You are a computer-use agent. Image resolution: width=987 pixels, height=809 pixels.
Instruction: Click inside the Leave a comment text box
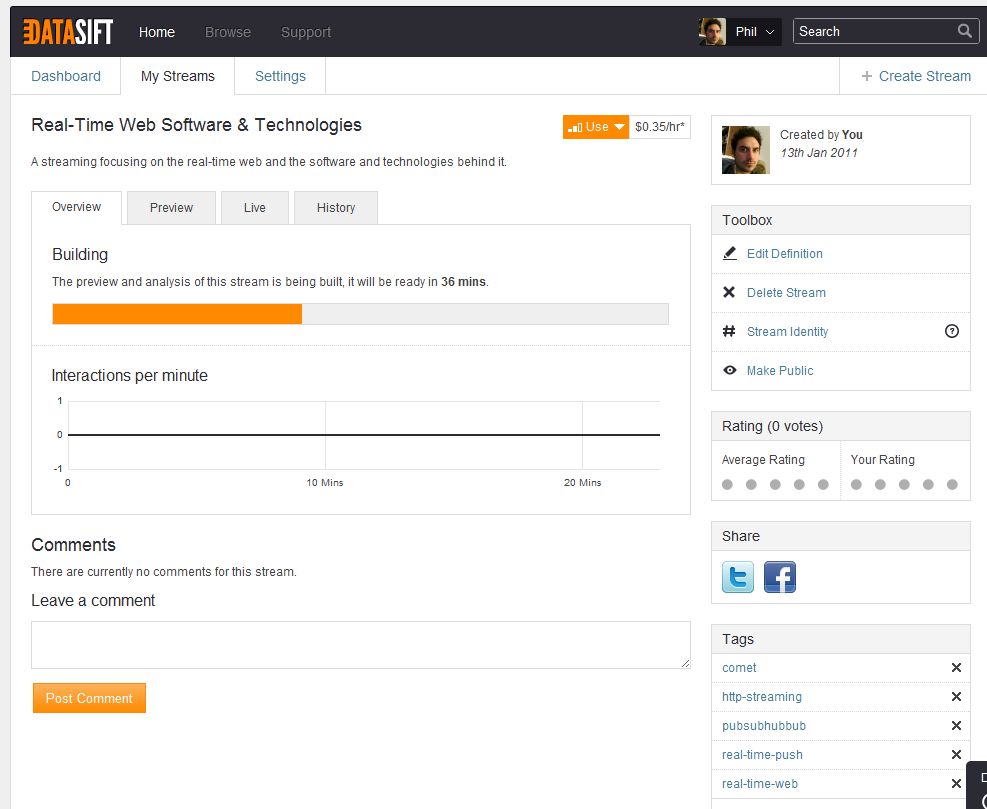(x=361, y=645)
